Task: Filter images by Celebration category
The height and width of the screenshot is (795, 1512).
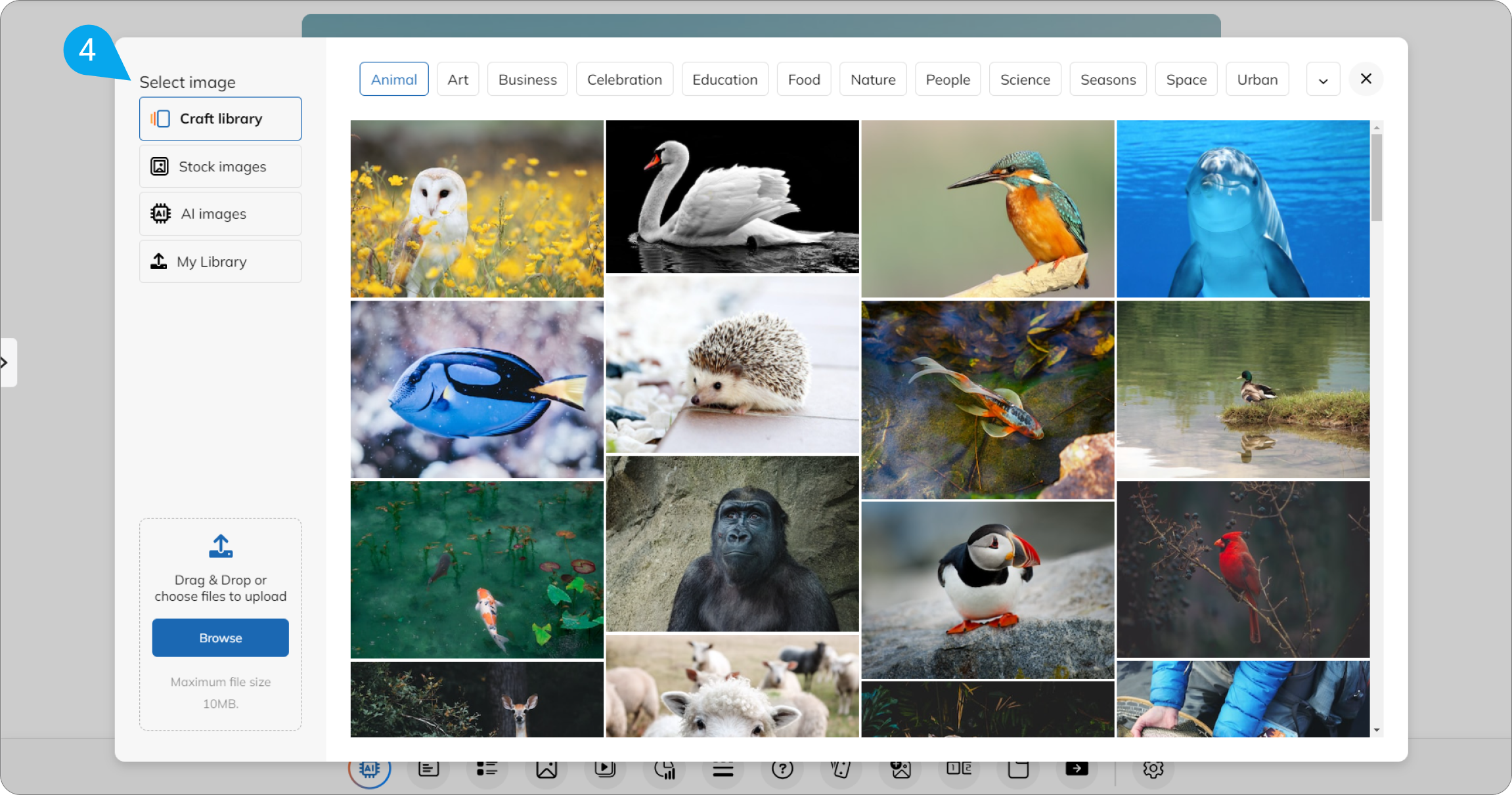Action: tap(625, 79)
